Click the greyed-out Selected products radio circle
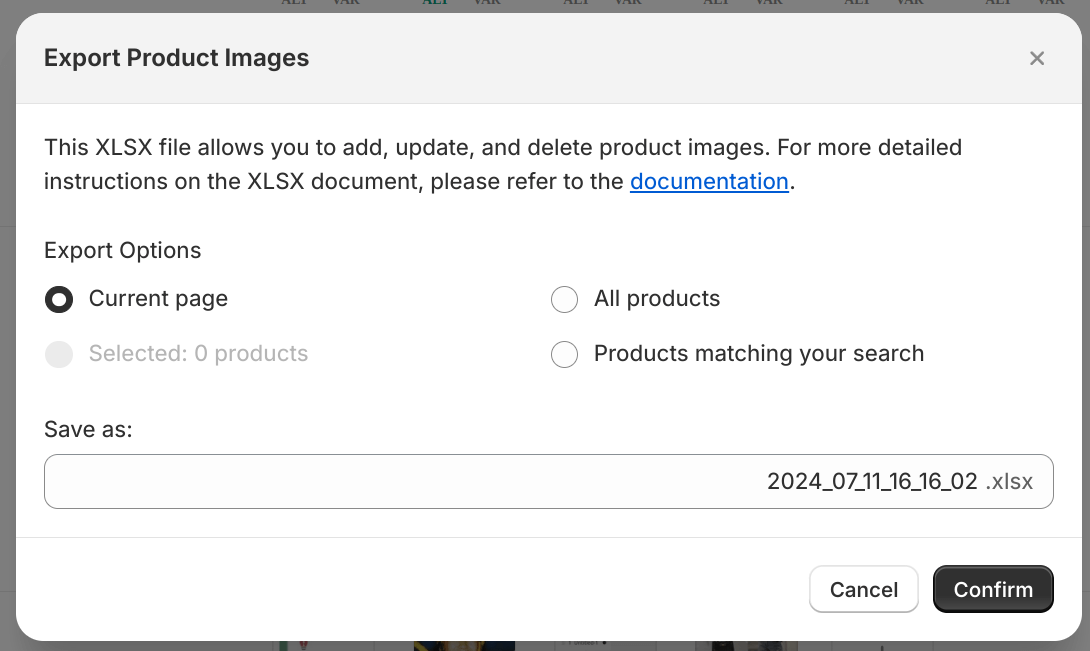 [x=59, y=354]
